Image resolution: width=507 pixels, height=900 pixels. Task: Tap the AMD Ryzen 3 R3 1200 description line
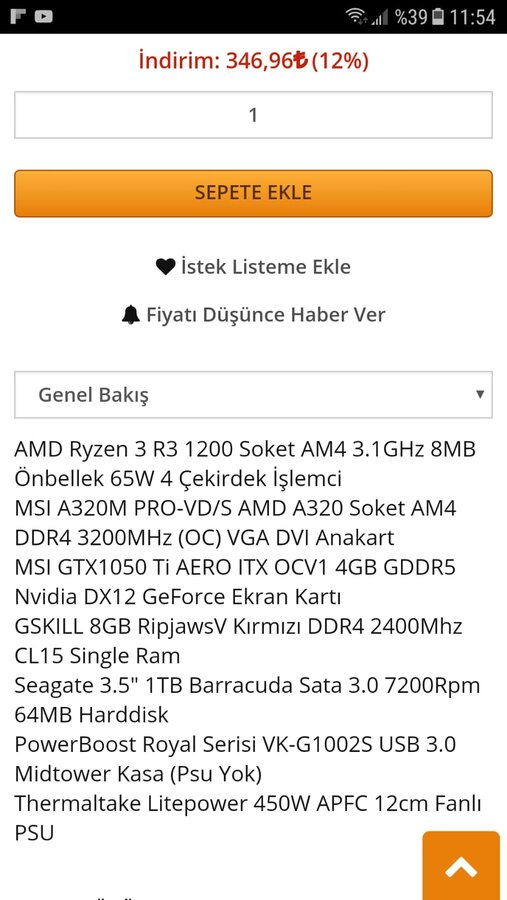pyautogui.click(x=245, y=463)
